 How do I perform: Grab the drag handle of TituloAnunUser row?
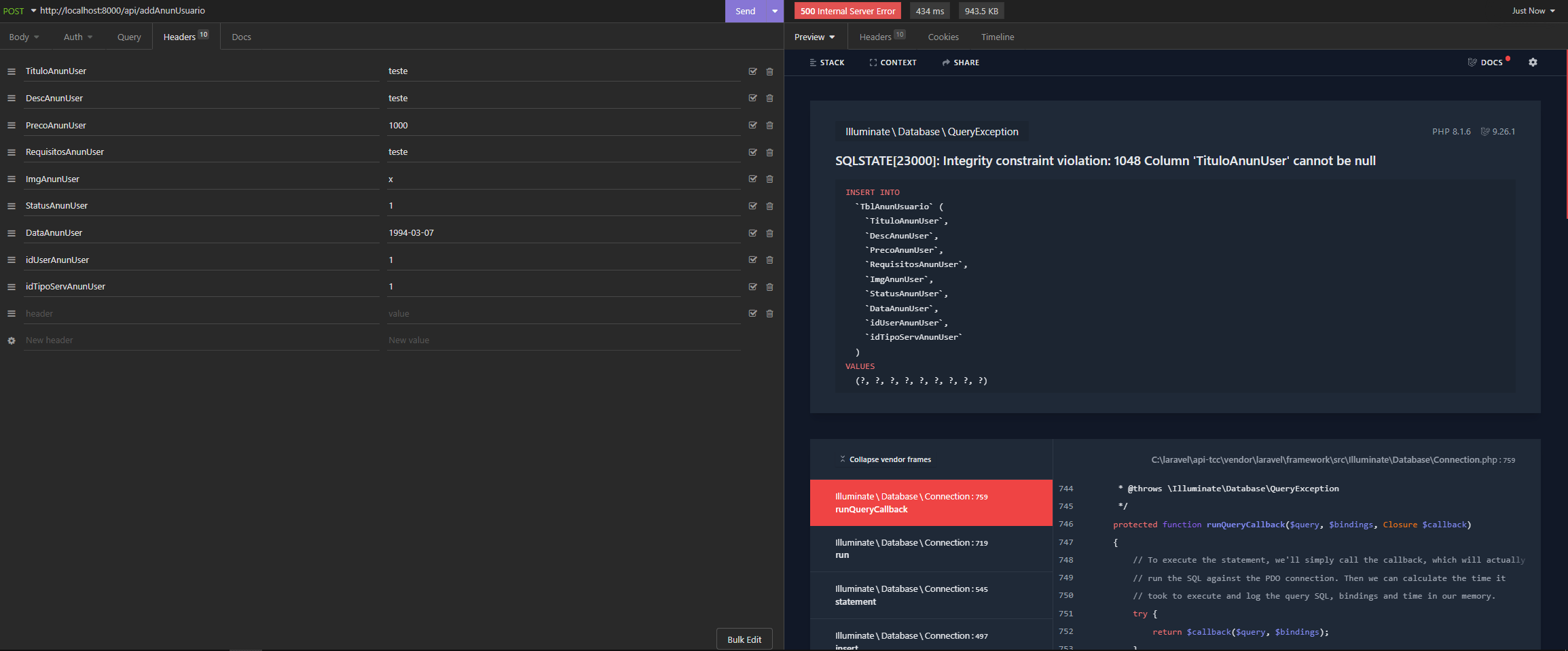pos(11,71)
